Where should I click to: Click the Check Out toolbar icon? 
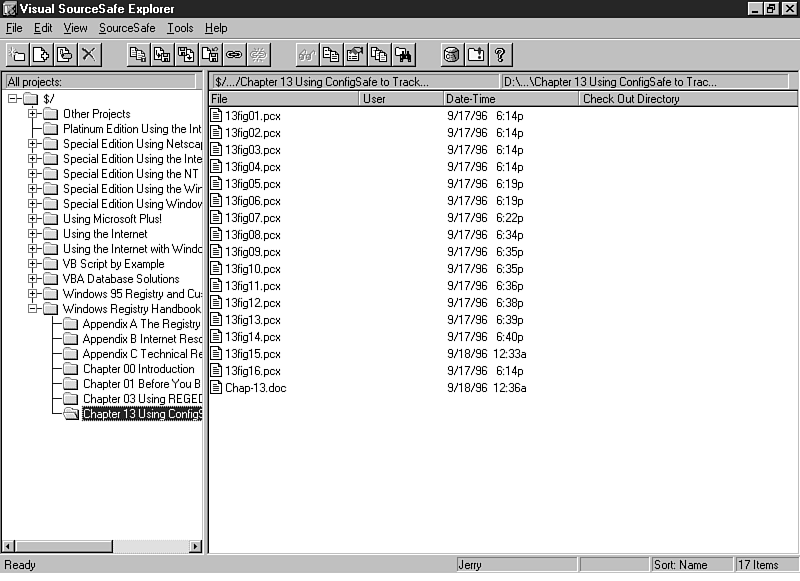[162, 55]
